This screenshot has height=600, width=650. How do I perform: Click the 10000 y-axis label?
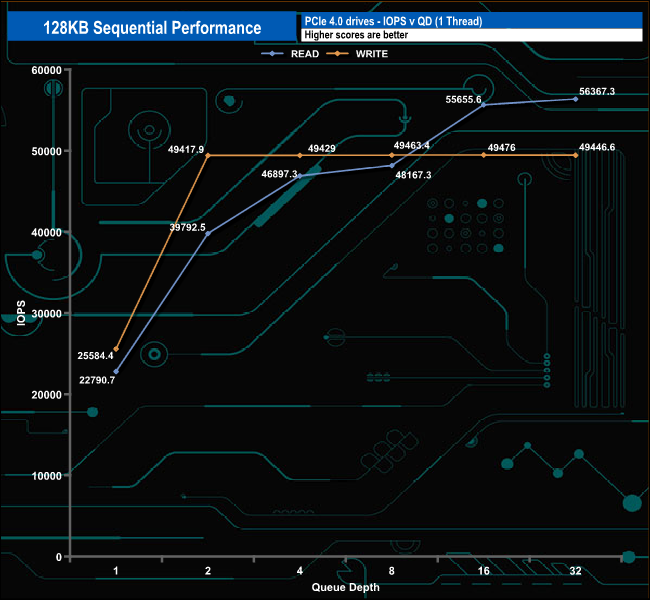[46, 476]
